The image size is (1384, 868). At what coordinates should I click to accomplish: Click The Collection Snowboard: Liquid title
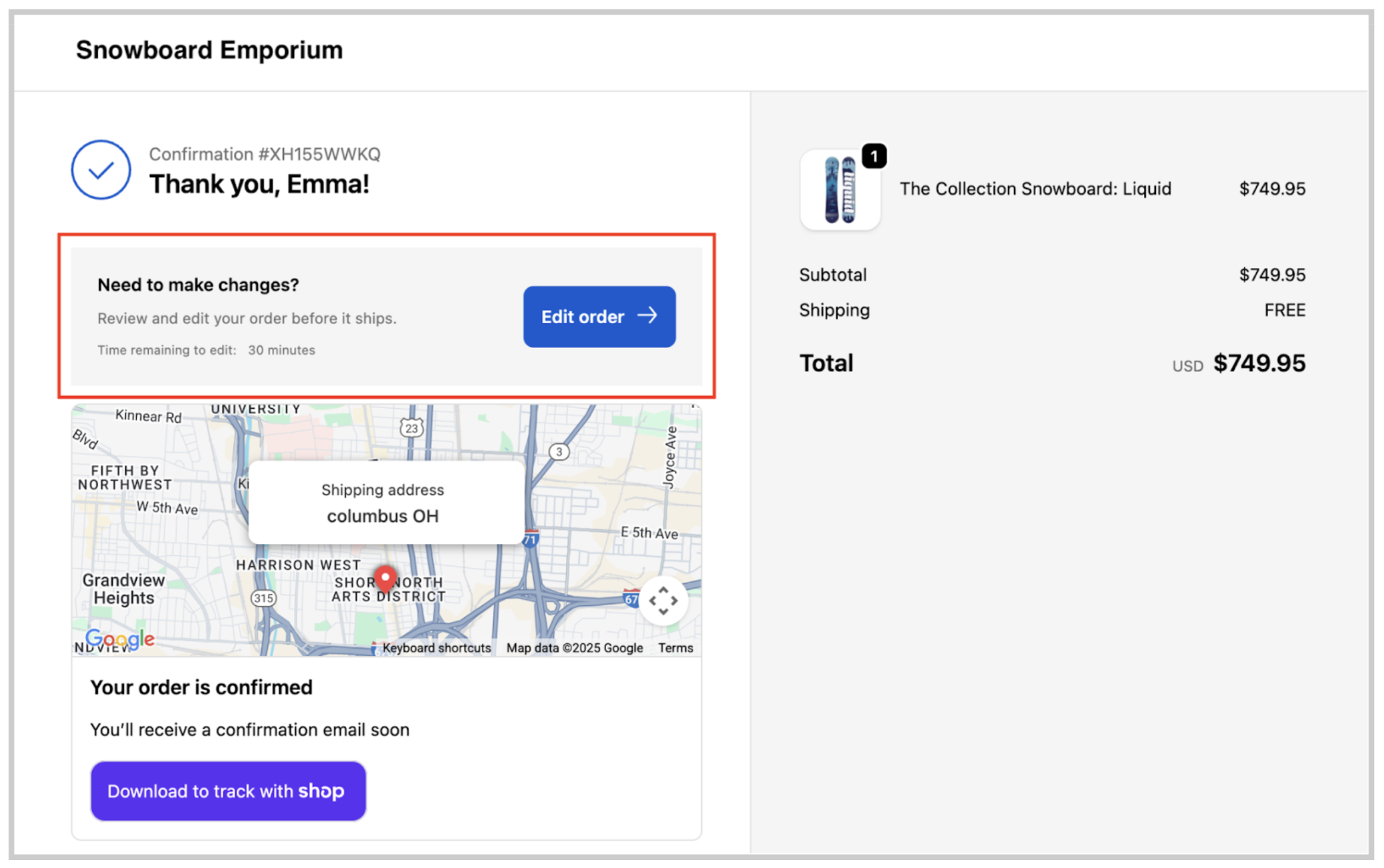(1035, 189)
